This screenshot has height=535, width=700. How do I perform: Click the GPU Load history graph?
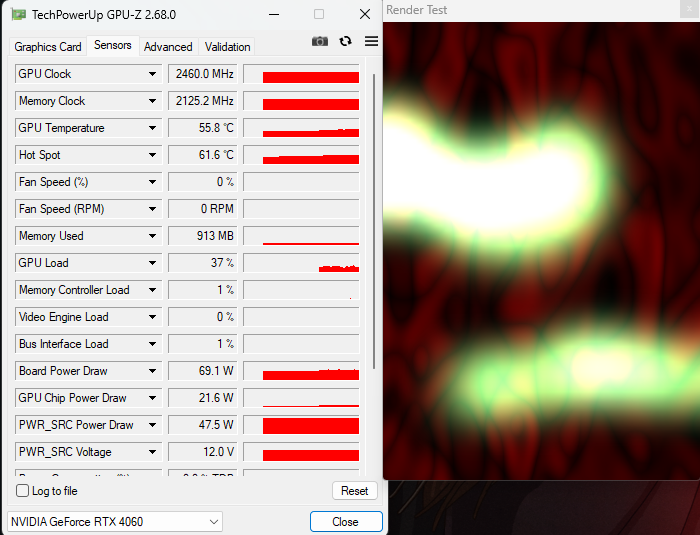pos(301,263)
